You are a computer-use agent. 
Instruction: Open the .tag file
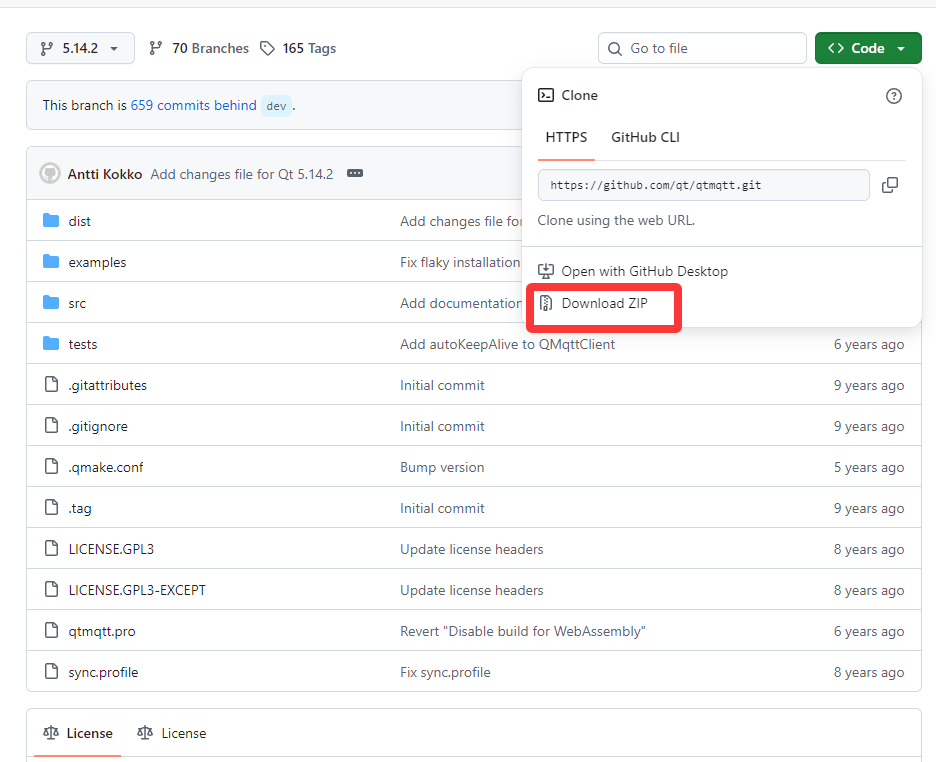click(x=80, y=508)
